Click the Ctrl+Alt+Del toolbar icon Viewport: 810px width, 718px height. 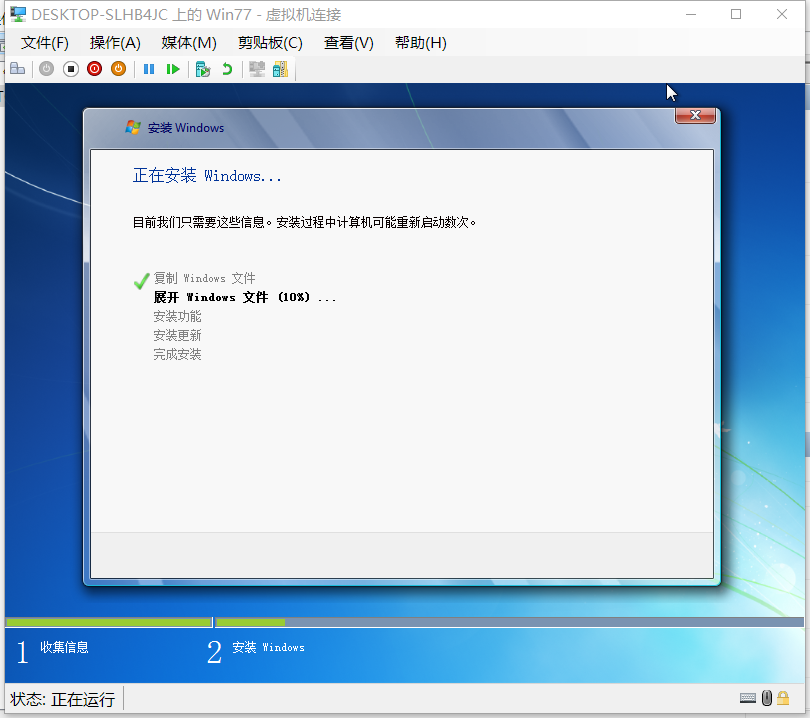18,69
